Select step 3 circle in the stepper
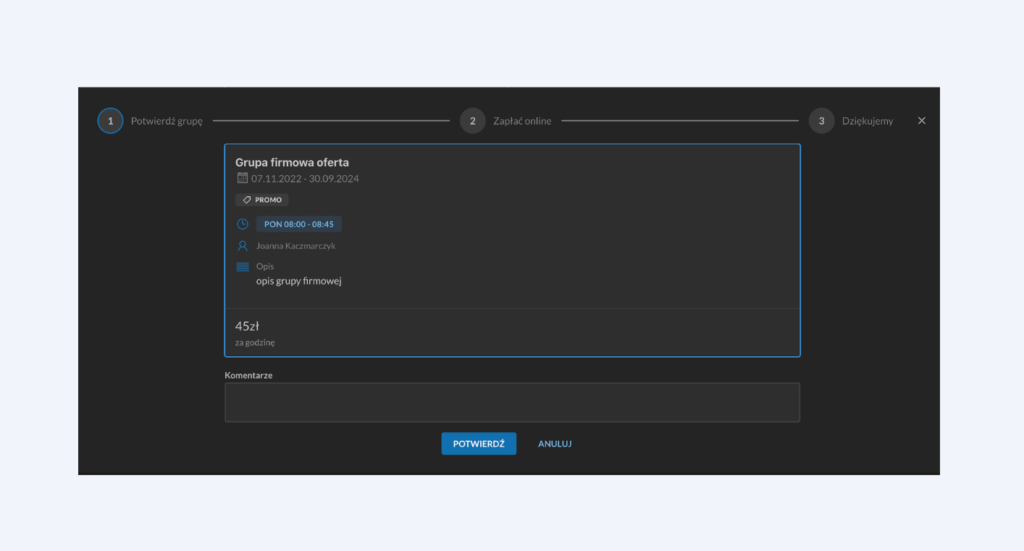This screenshot has height=551, width=1024. (x=821, y=121)
